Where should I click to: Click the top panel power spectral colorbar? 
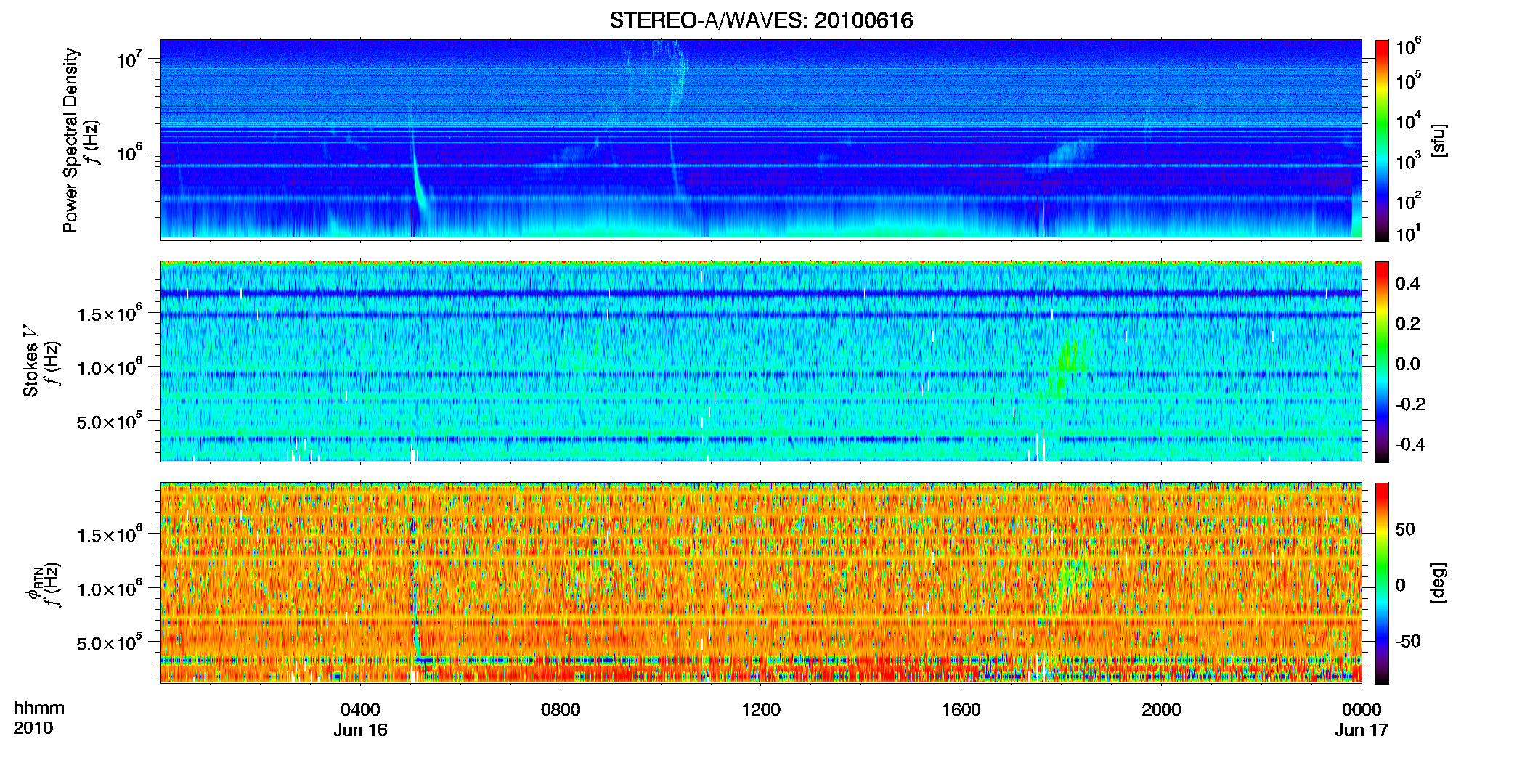[1382, 140]
